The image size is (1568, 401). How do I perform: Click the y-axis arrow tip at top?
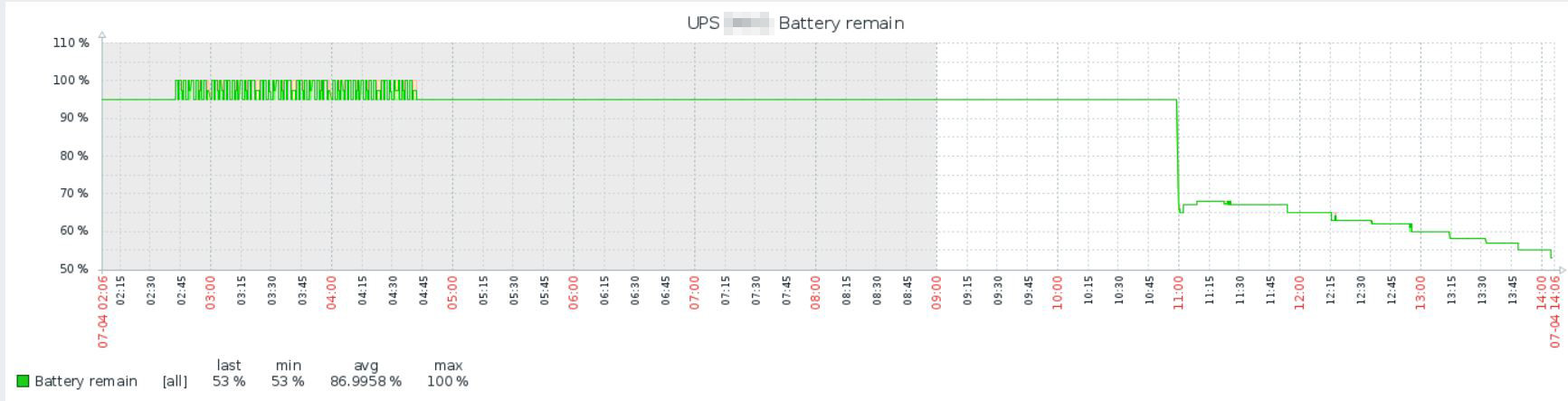(x=102, y=35)
